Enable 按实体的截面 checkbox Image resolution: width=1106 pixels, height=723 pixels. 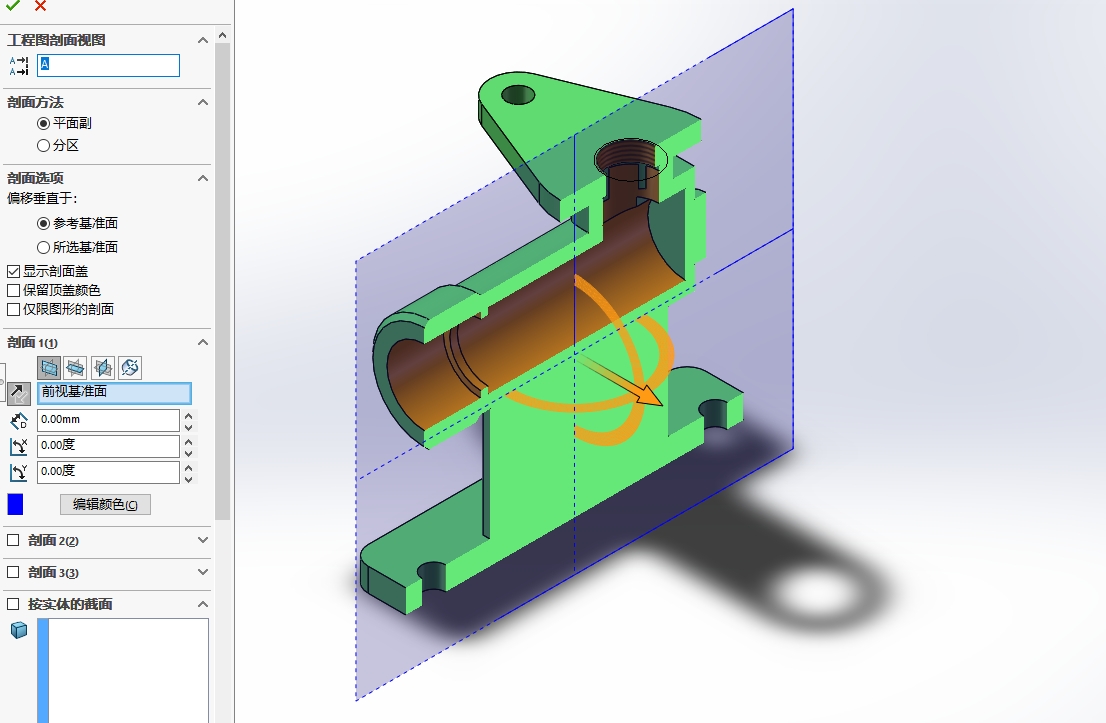[x=13, y=604]
